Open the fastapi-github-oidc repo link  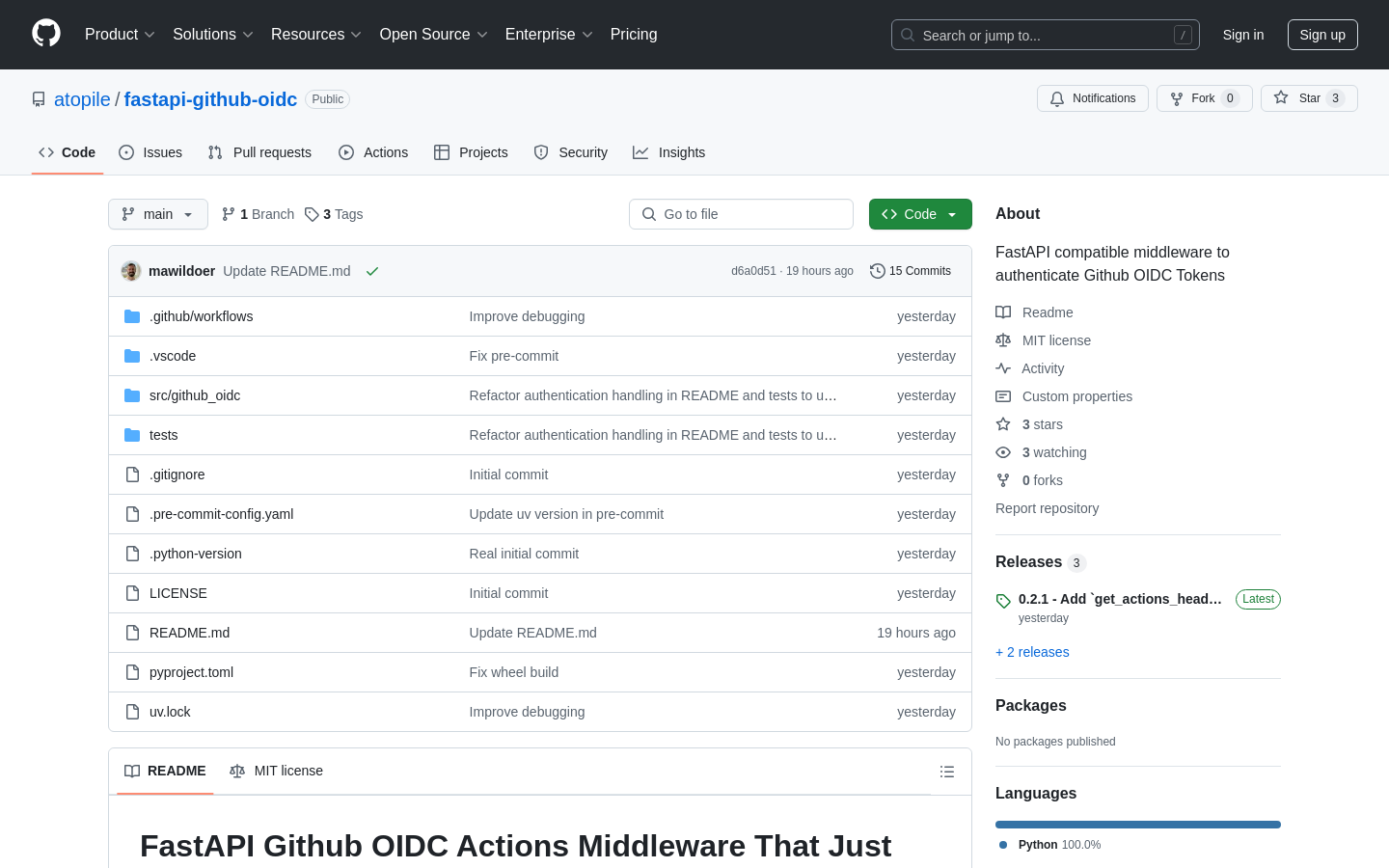[x=210, y=99]
